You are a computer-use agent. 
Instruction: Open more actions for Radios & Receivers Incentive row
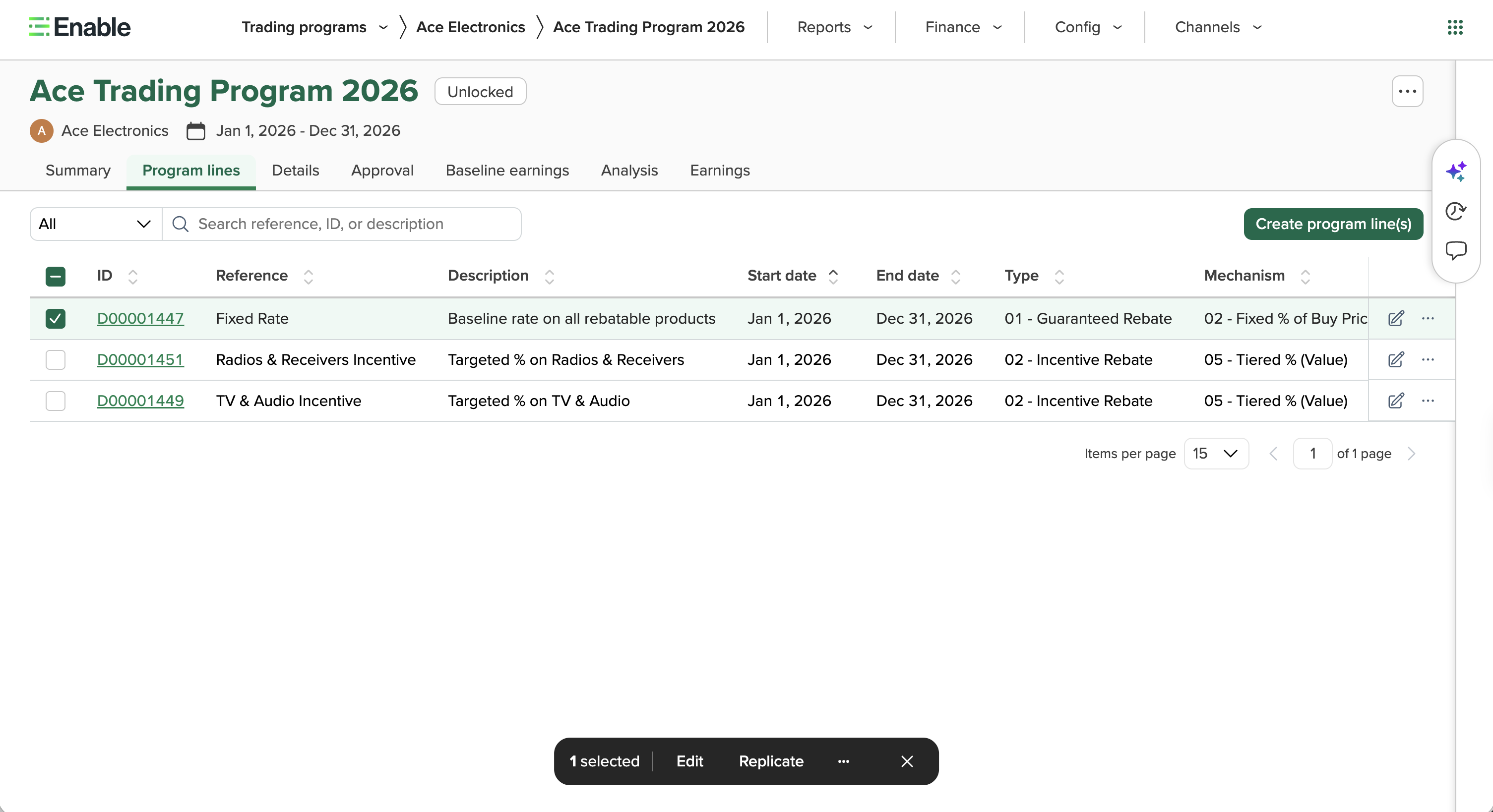(1428, 359)
